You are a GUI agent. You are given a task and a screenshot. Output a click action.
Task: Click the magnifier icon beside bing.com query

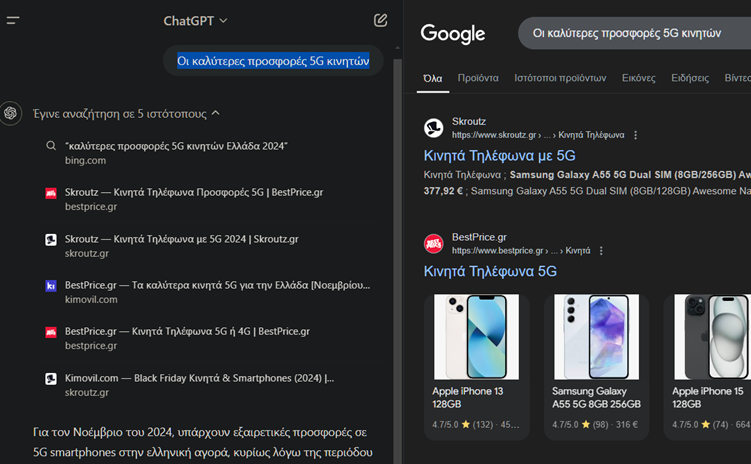pos(51,146)
